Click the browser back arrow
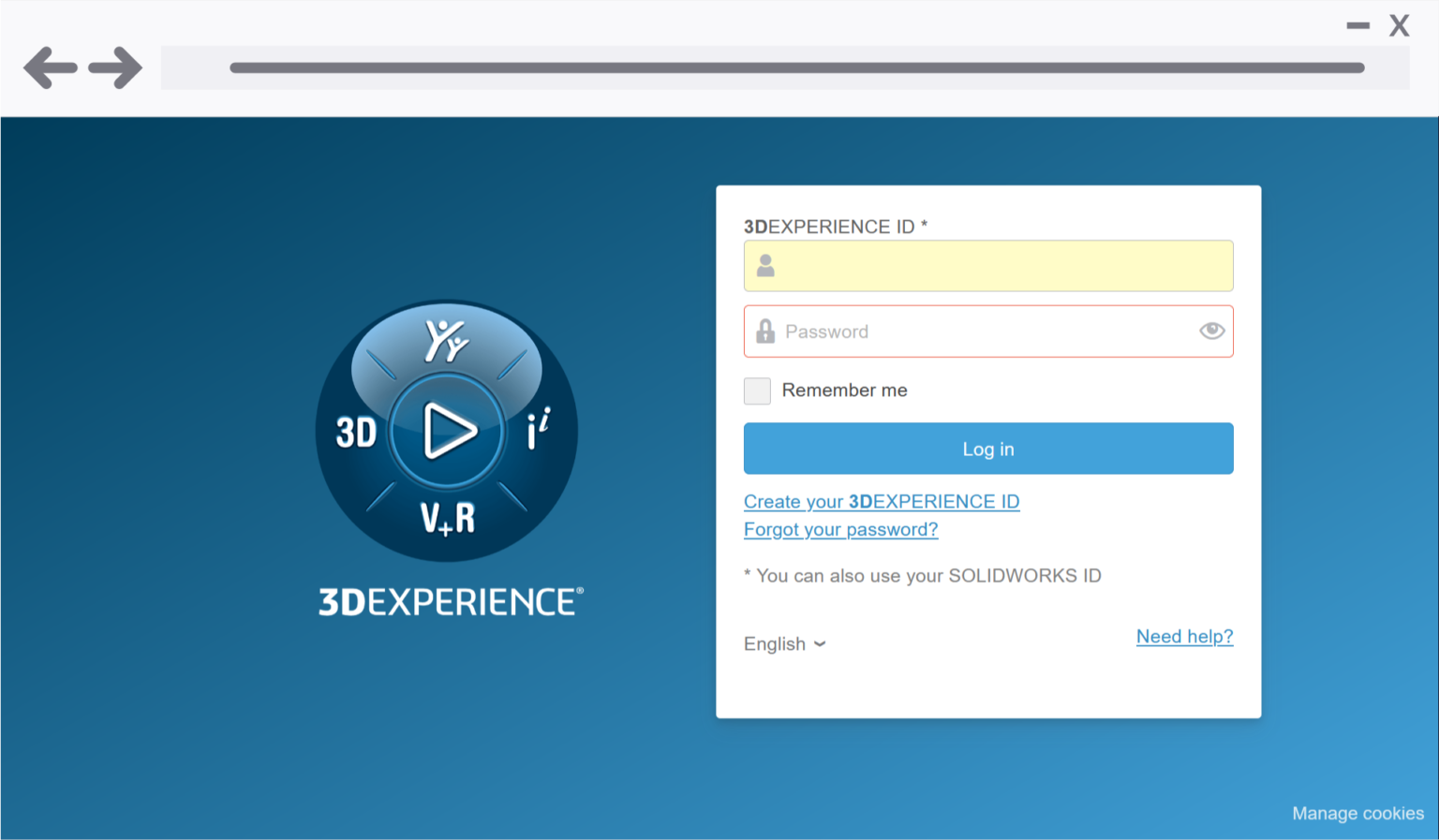Screen dimensions: 1439x840 49,66
